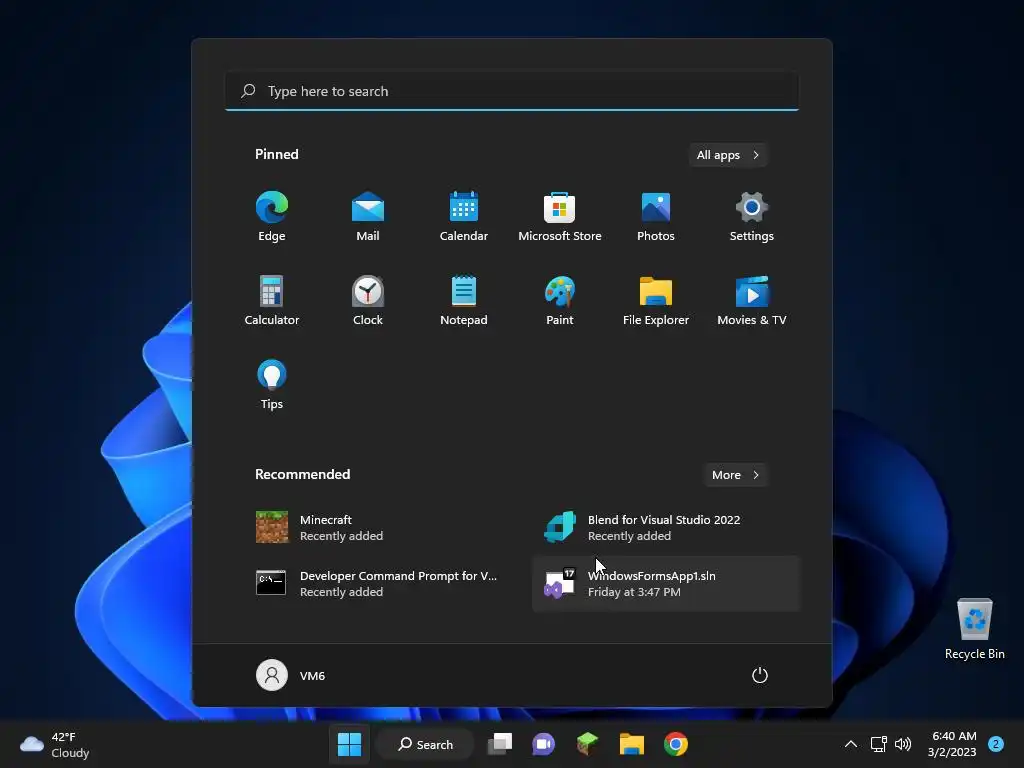Open the Tips app
Image resolution: width=1024 pixels, height=768 pixels.
pyautogui.click(x=272, y=385)
